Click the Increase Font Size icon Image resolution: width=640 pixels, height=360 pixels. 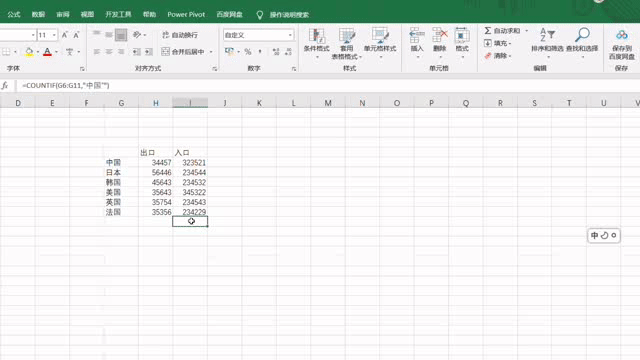pyautogui.click(x=64, y=35)
